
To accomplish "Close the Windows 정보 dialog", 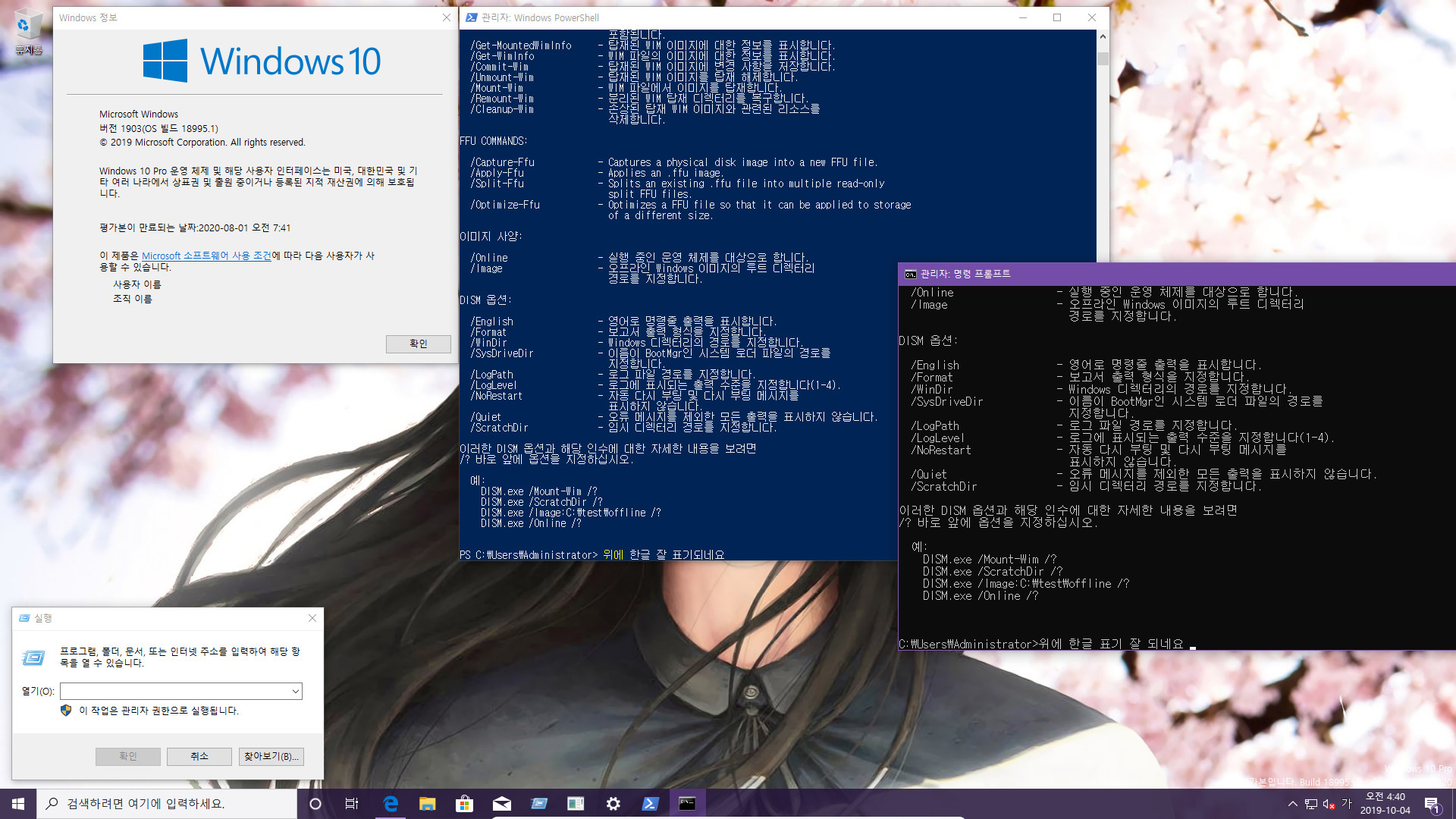I will click(447, 17).
